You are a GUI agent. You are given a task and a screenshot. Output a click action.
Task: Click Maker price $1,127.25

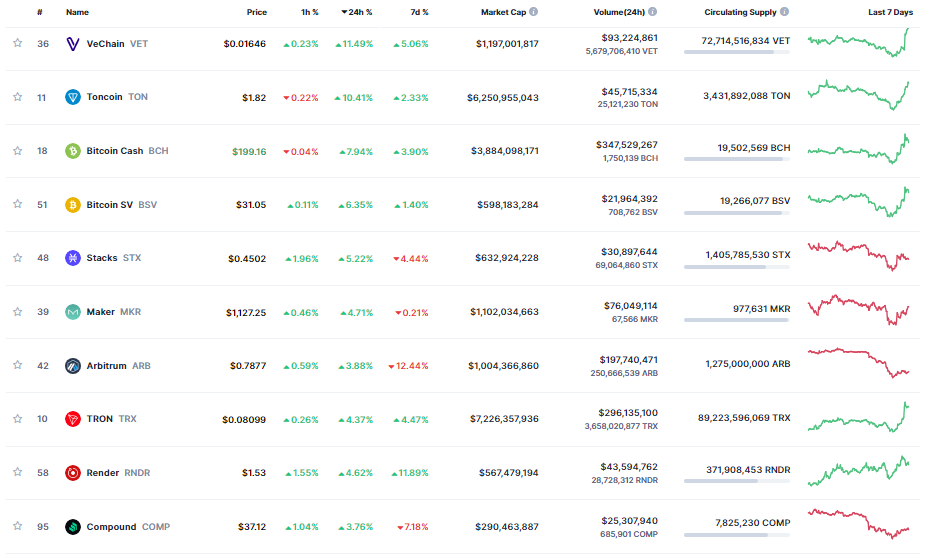(246, 312)
